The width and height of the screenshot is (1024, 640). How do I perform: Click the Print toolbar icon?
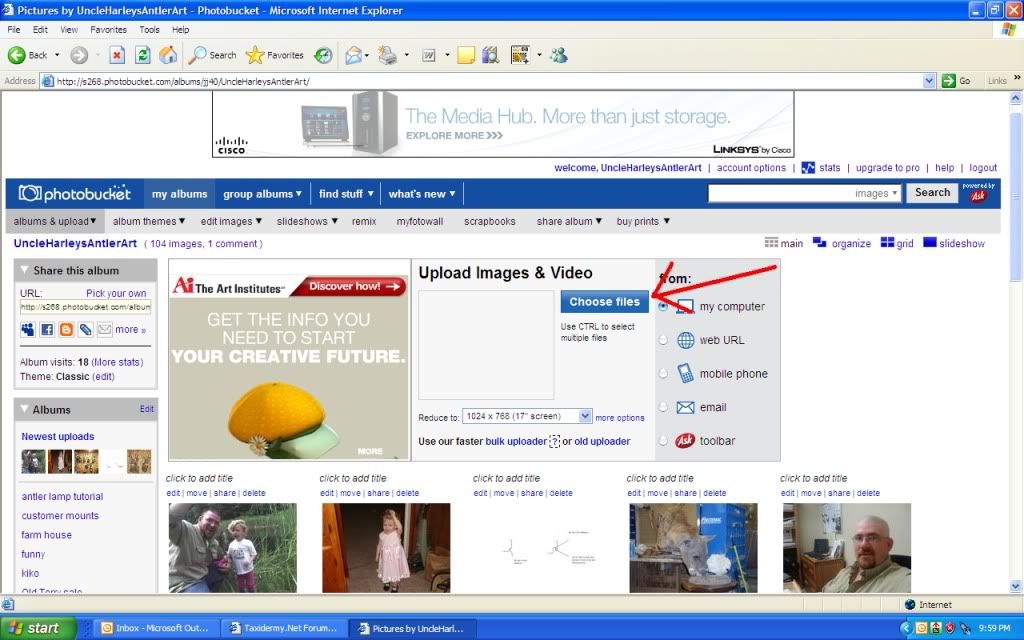pyautogui.click(x=388, y=56)
